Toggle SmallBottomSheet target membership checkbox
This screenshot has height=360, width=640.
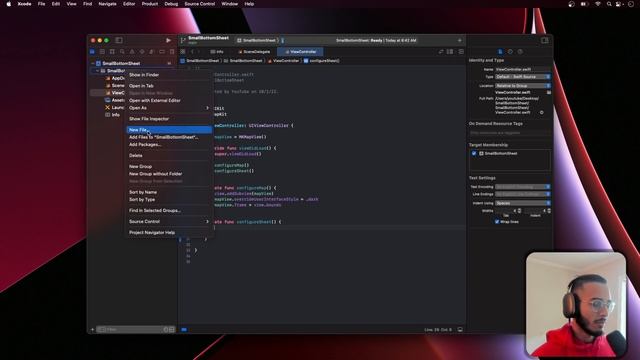(x=474, y=153)
